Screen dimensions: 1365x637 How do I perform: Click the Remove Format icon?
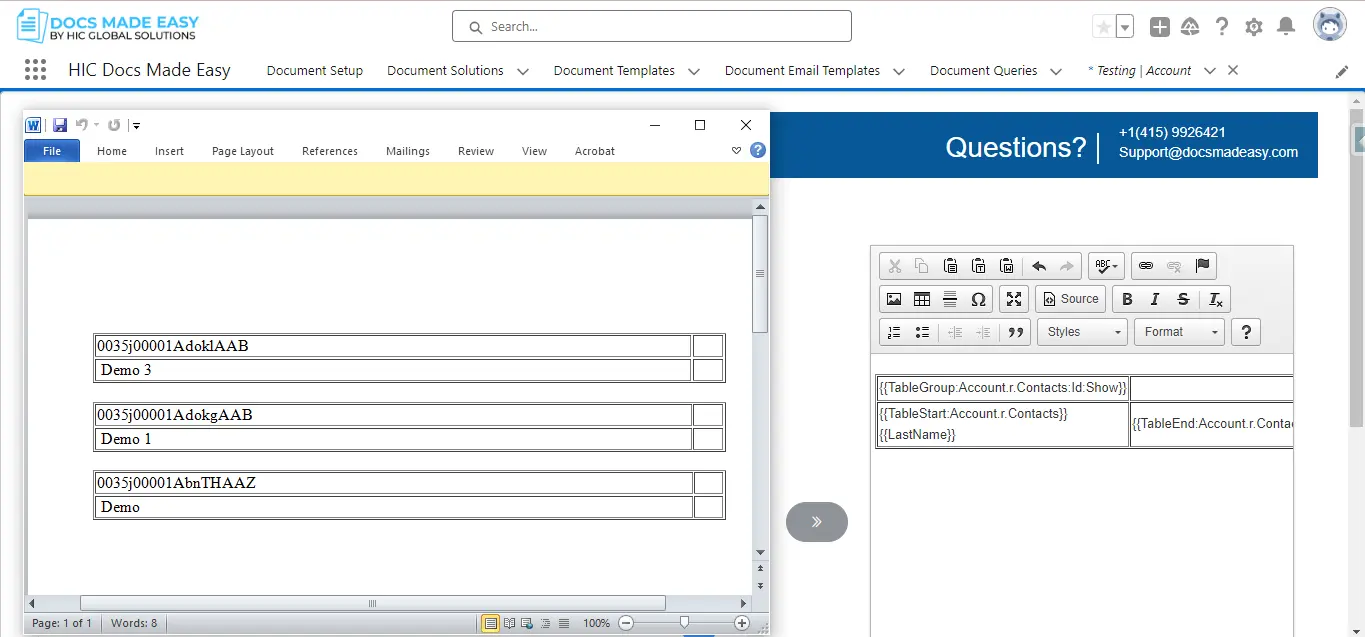(1215, 299)
